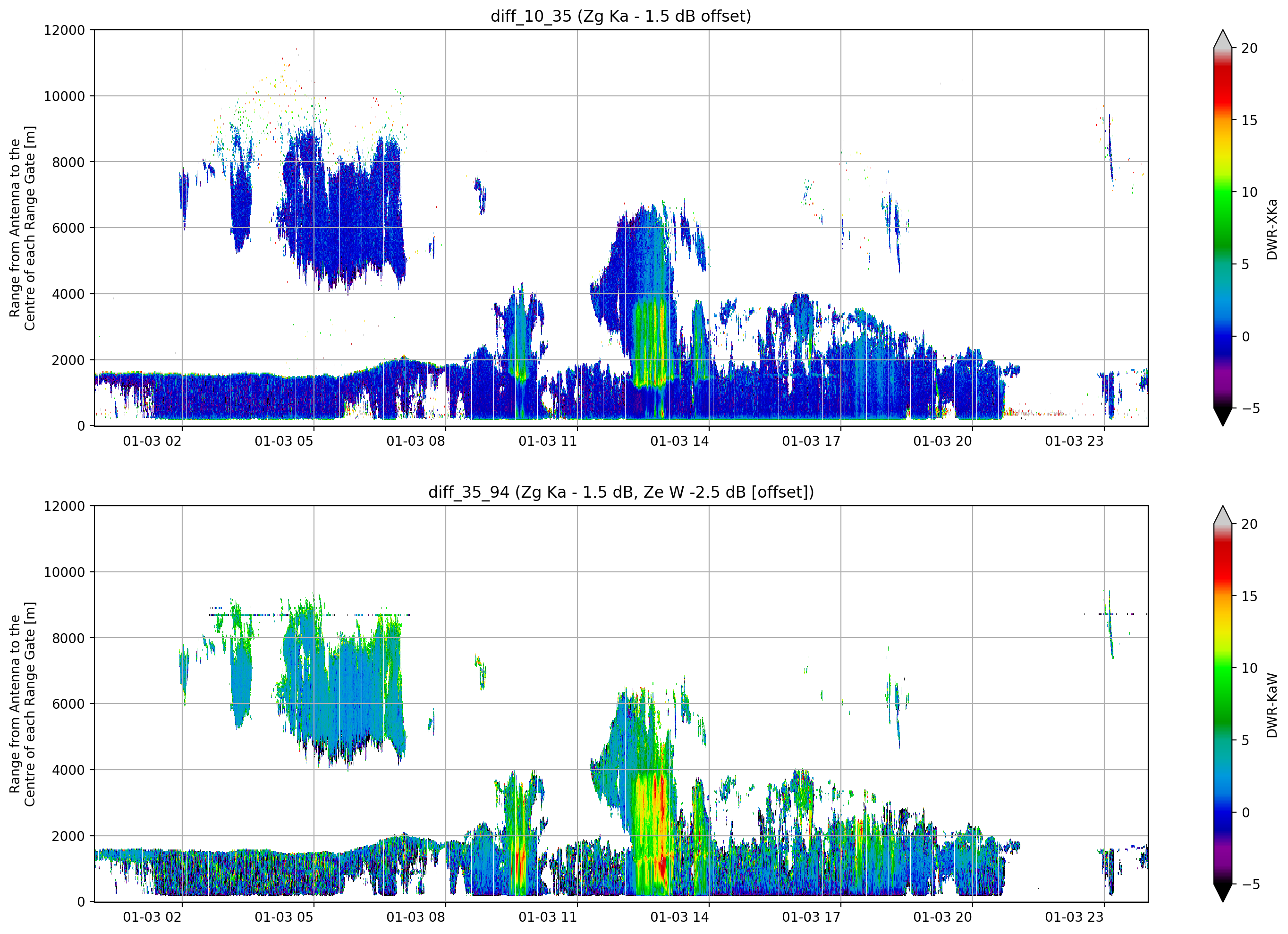1288x934 pixels.
Task: Click the DWR-KaW colorbar label
Action: (x=1271, y=705)
